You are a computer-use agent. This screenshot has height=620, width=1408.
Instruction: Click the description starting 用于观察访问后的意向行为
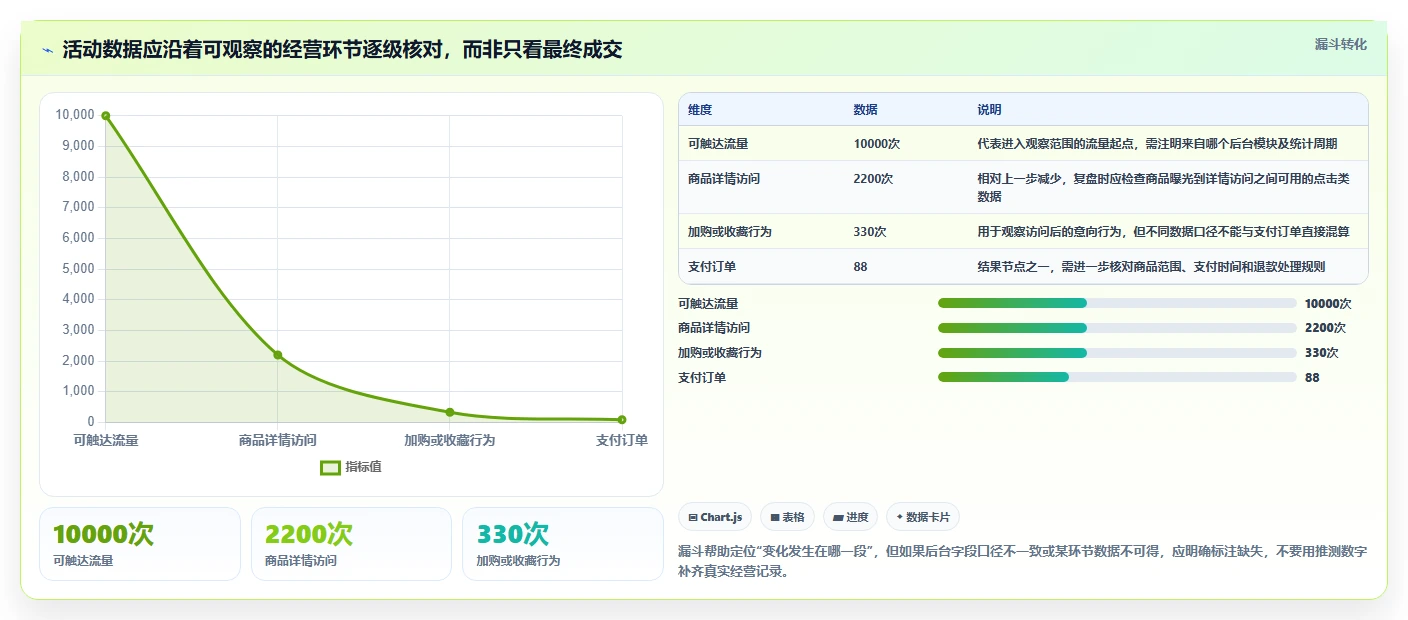(1163, 232)
